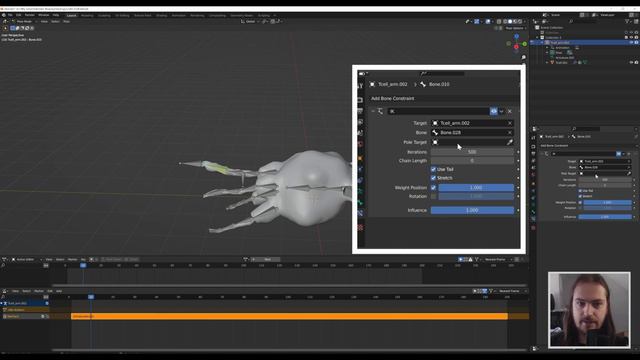This screenshot has height=360, width=640.
Task: Open the Pose Mode dropdown
Action: [24, 21]
